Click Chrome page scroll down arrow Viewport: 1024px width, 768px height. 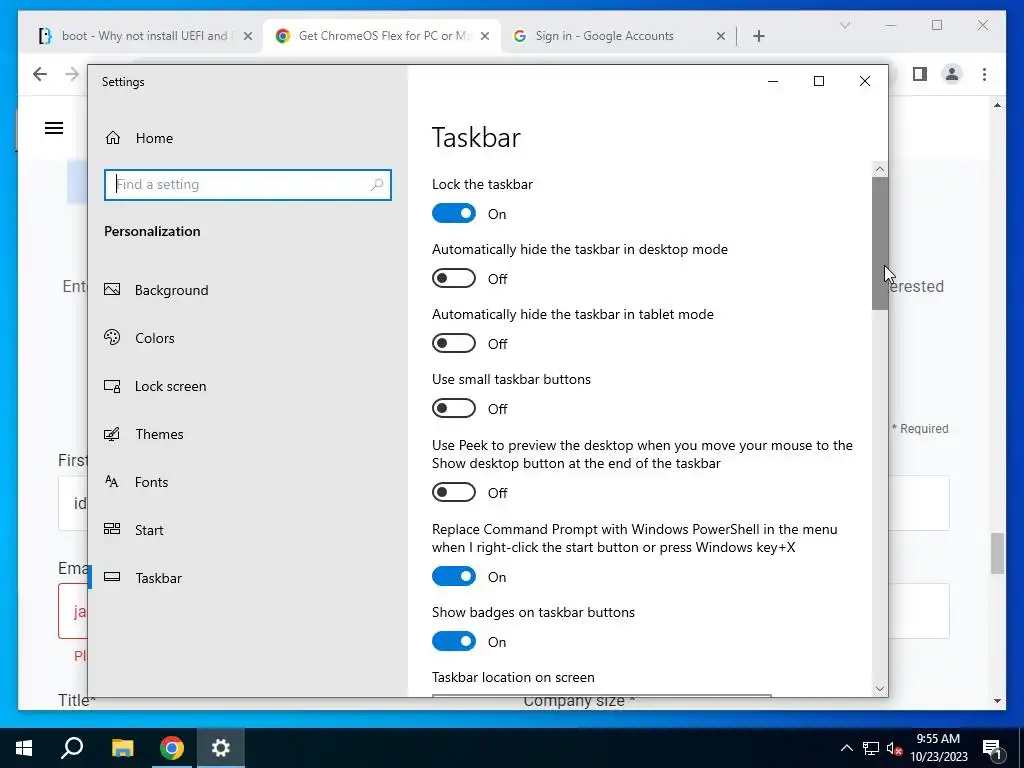pyautogui.click(x=997, y=701)
